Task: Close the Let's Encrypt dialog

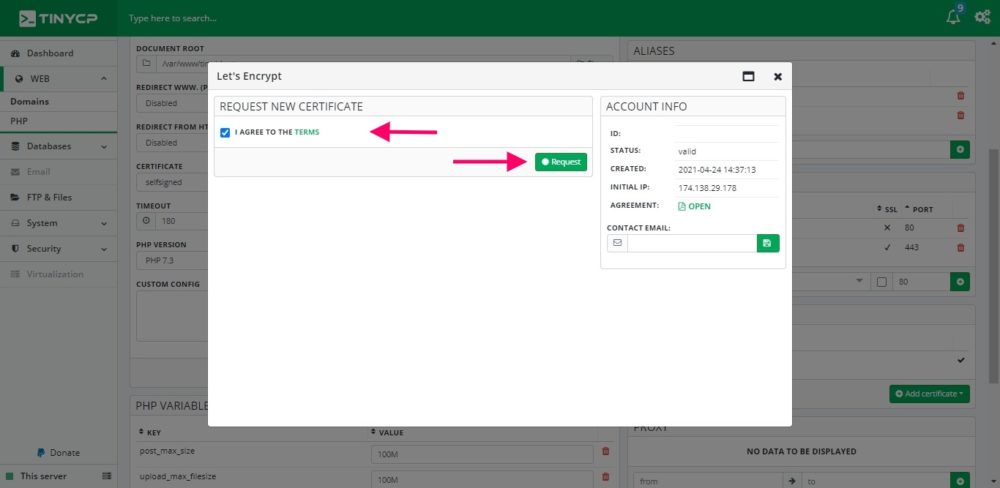Action: [x=777, y=77]
